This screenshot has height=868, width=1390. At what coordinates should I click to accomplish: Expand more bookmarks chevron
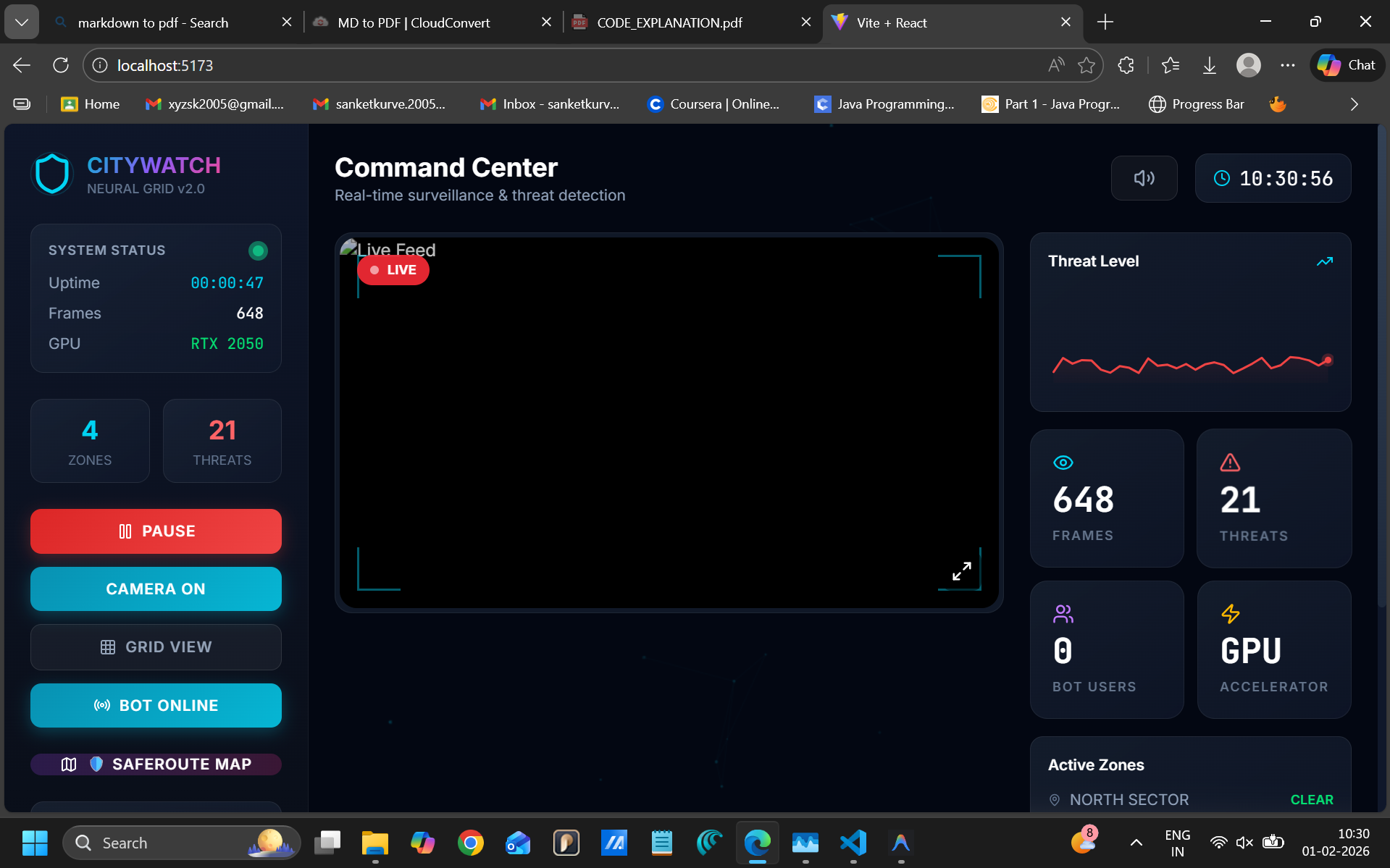pyautogui.click(x=1354, y=104)
